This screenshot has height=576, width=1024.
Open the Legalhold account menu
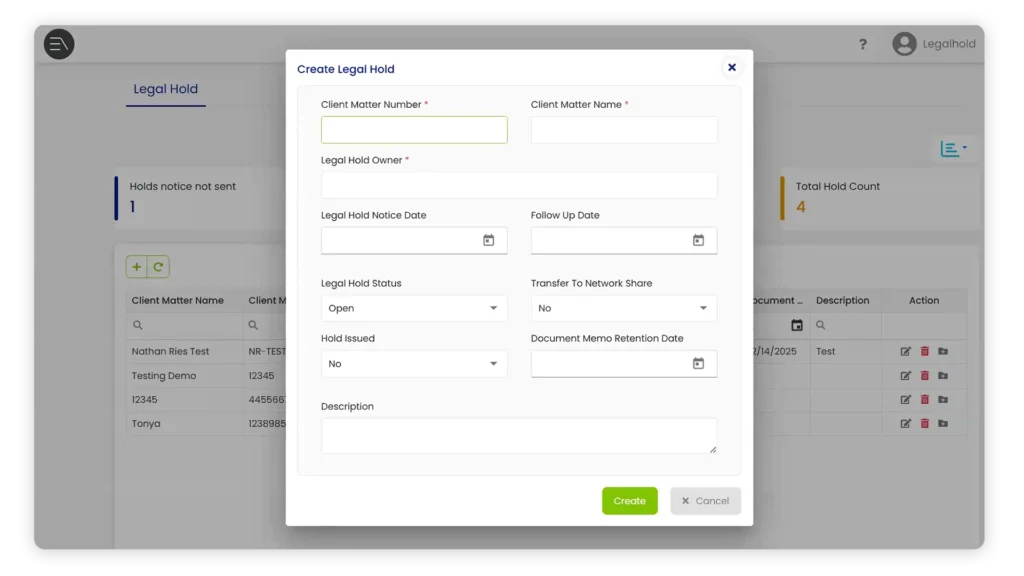(935, 43)
